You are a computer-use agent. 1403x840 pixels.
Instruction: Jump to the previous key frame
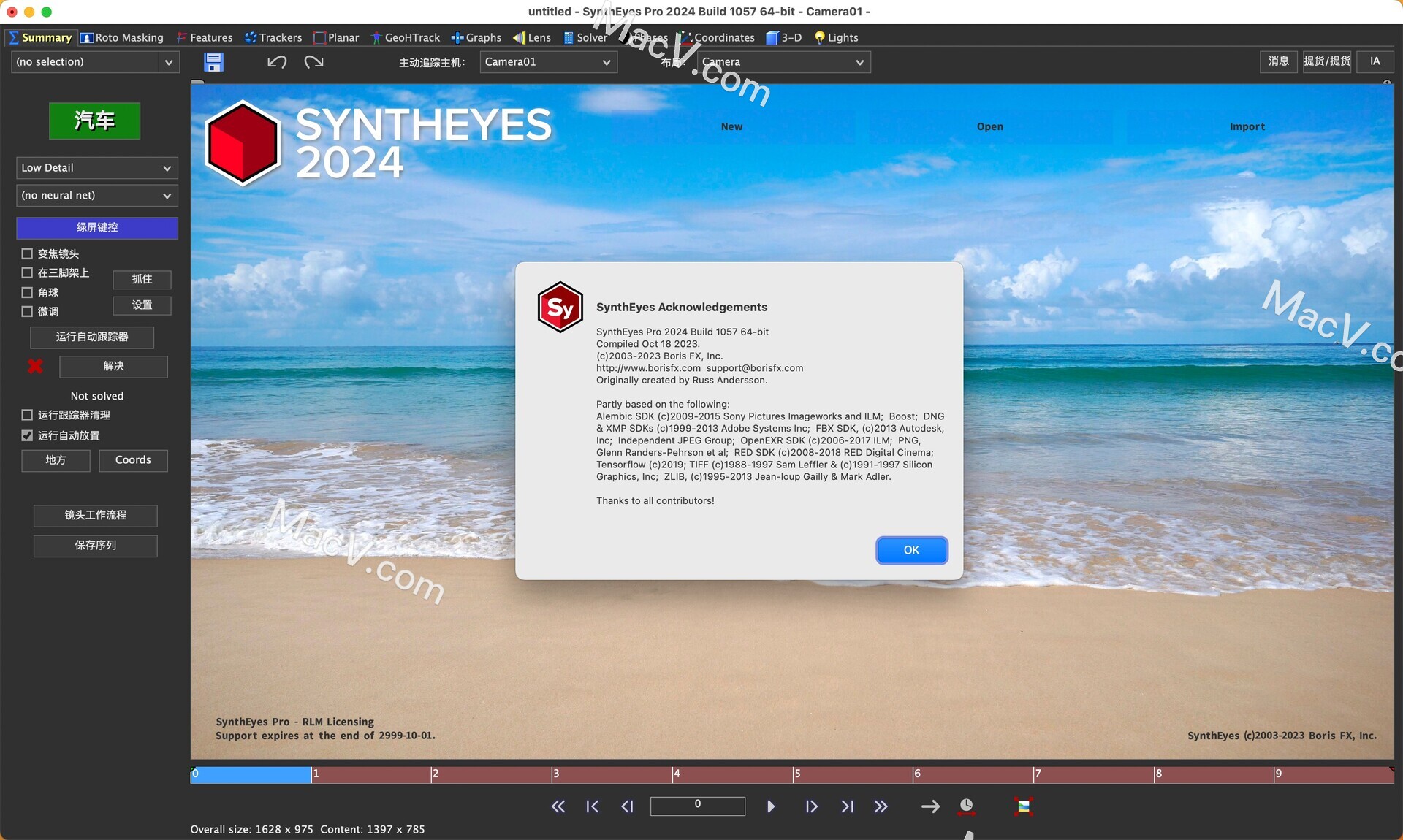pyautogui.click(x=593, y=806)
